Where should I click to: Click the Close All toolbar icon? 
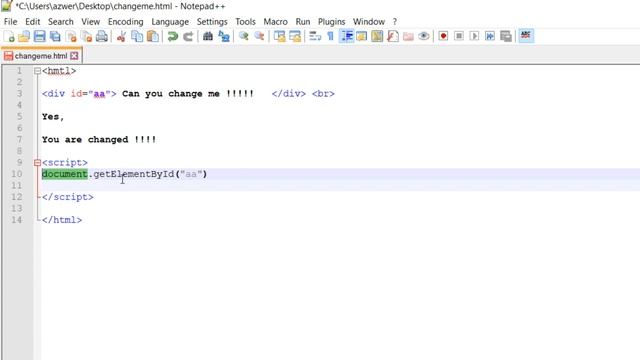pyautogui.click(x=87, y=36)
